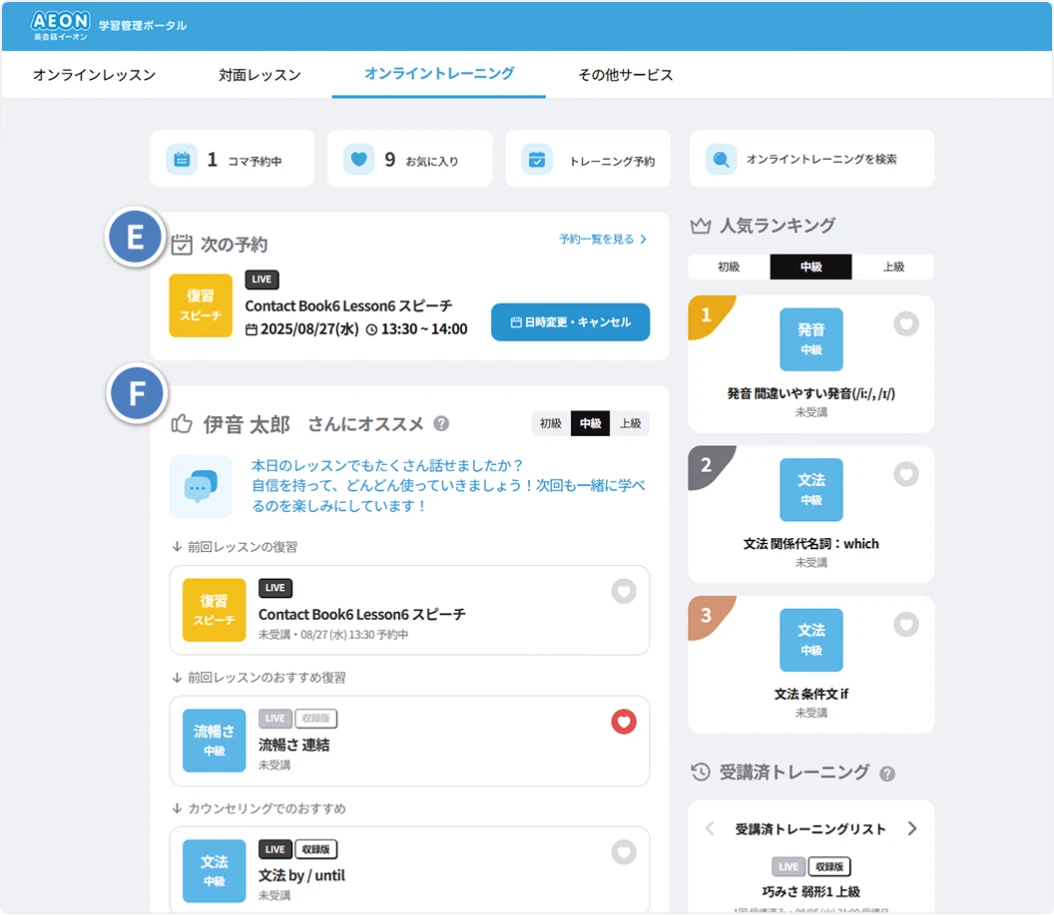Image resolution: width=1054 pixels, height=915 pixels.
Task: Open the その他サービス tab
Action: click(625, 75)
